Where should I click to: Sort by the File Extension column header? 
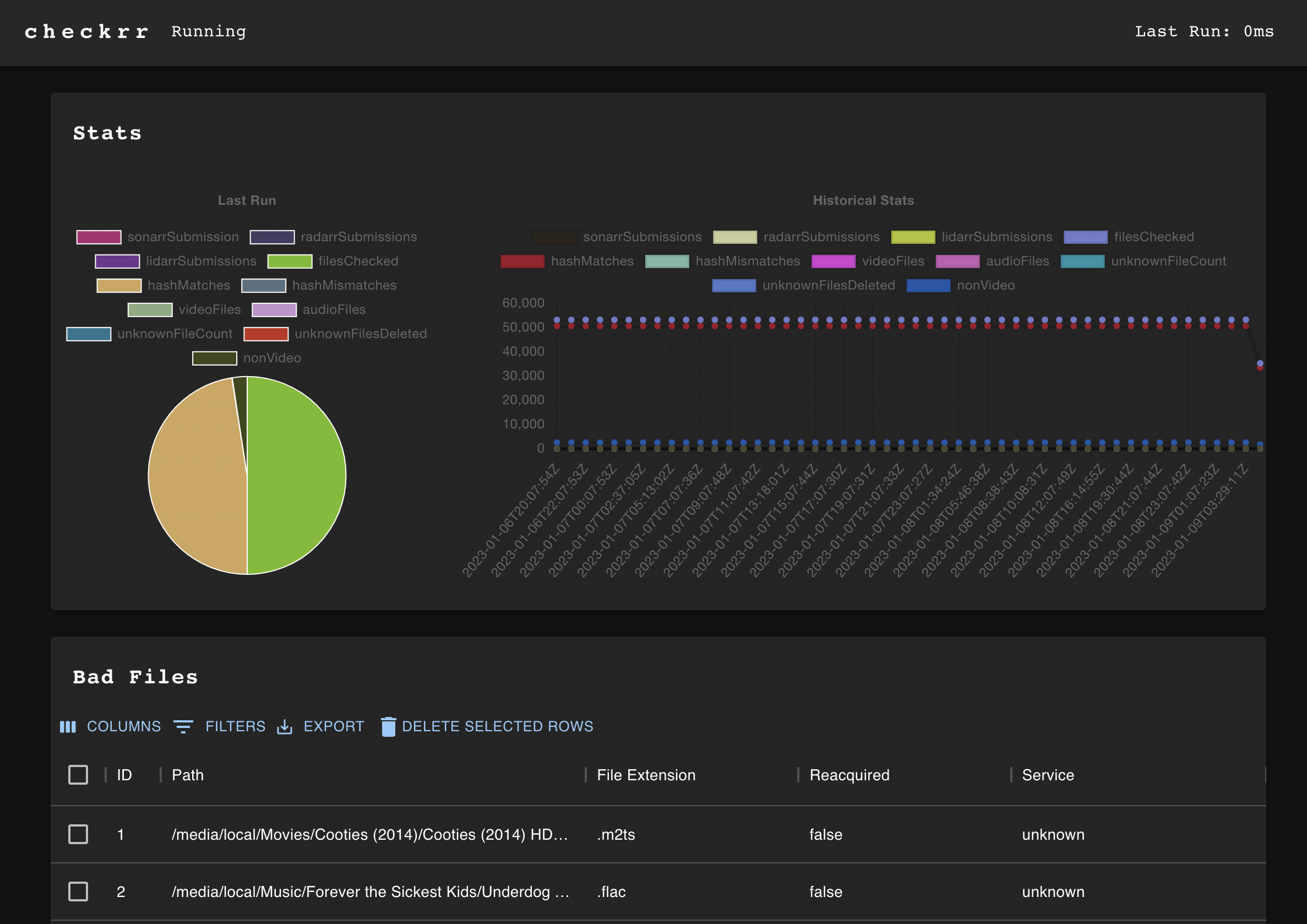(x=646, y=775)
